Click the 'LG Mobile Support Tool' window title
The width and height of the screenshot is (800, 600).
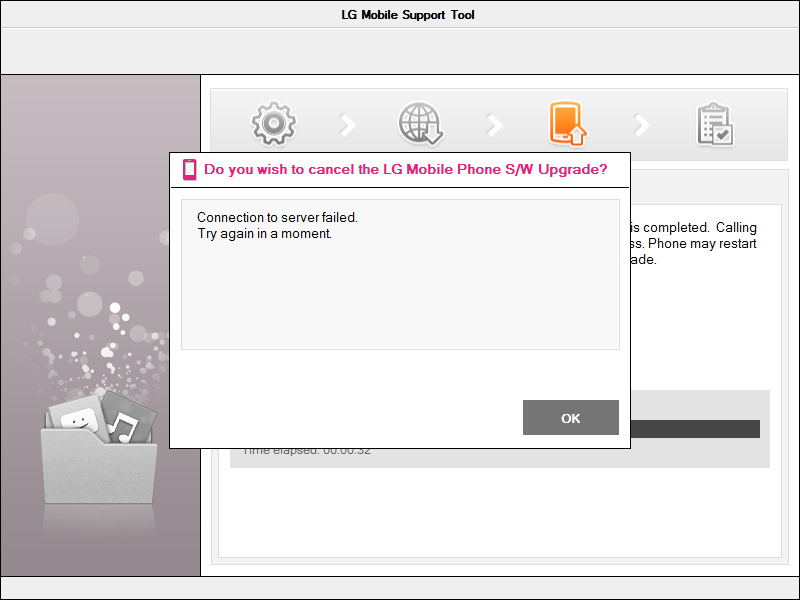(408, 15)
